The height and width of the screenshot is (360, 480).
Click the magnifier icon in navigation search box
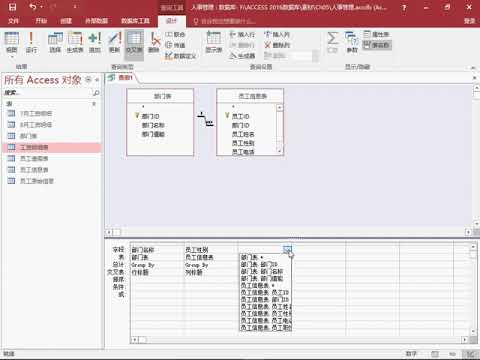(96, 93)
